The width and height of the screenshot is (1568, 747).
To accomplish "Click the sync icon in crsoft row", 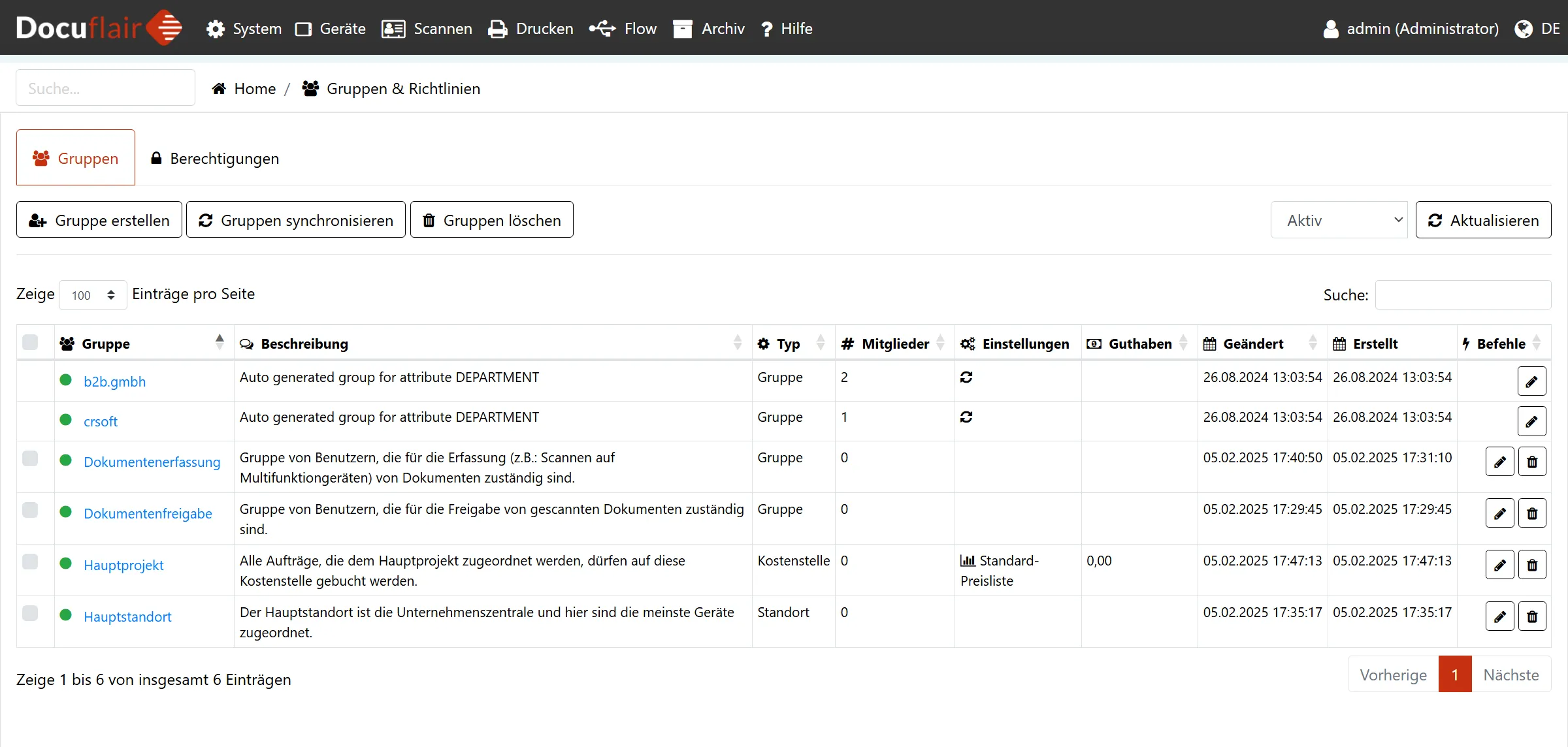I will (966, 417).
